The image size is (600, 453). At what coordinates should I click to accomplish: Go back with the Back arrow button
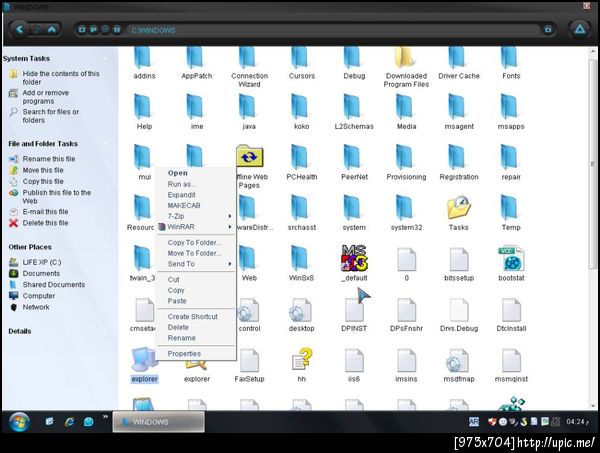(x=19, y=29)
